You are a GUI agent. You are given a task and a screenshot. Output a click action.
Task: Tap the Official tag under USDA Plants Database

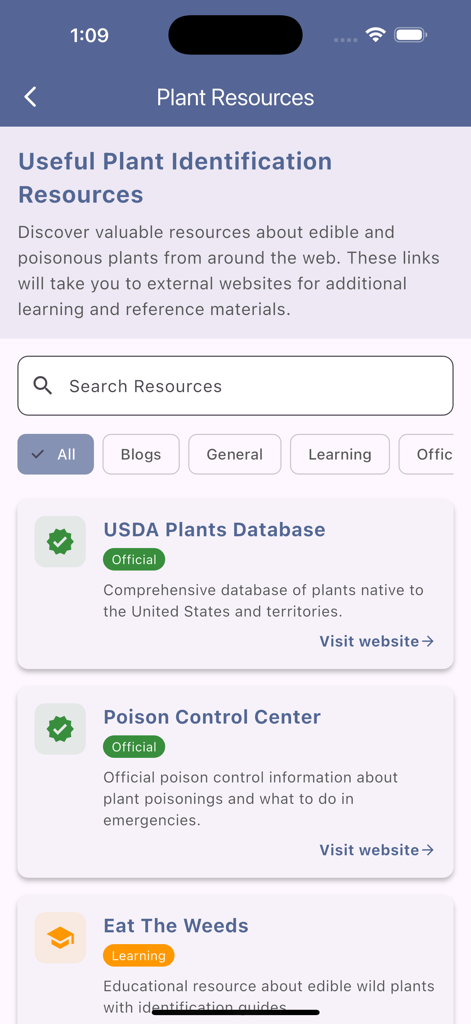pyautogui.click(x=134, y=560)
